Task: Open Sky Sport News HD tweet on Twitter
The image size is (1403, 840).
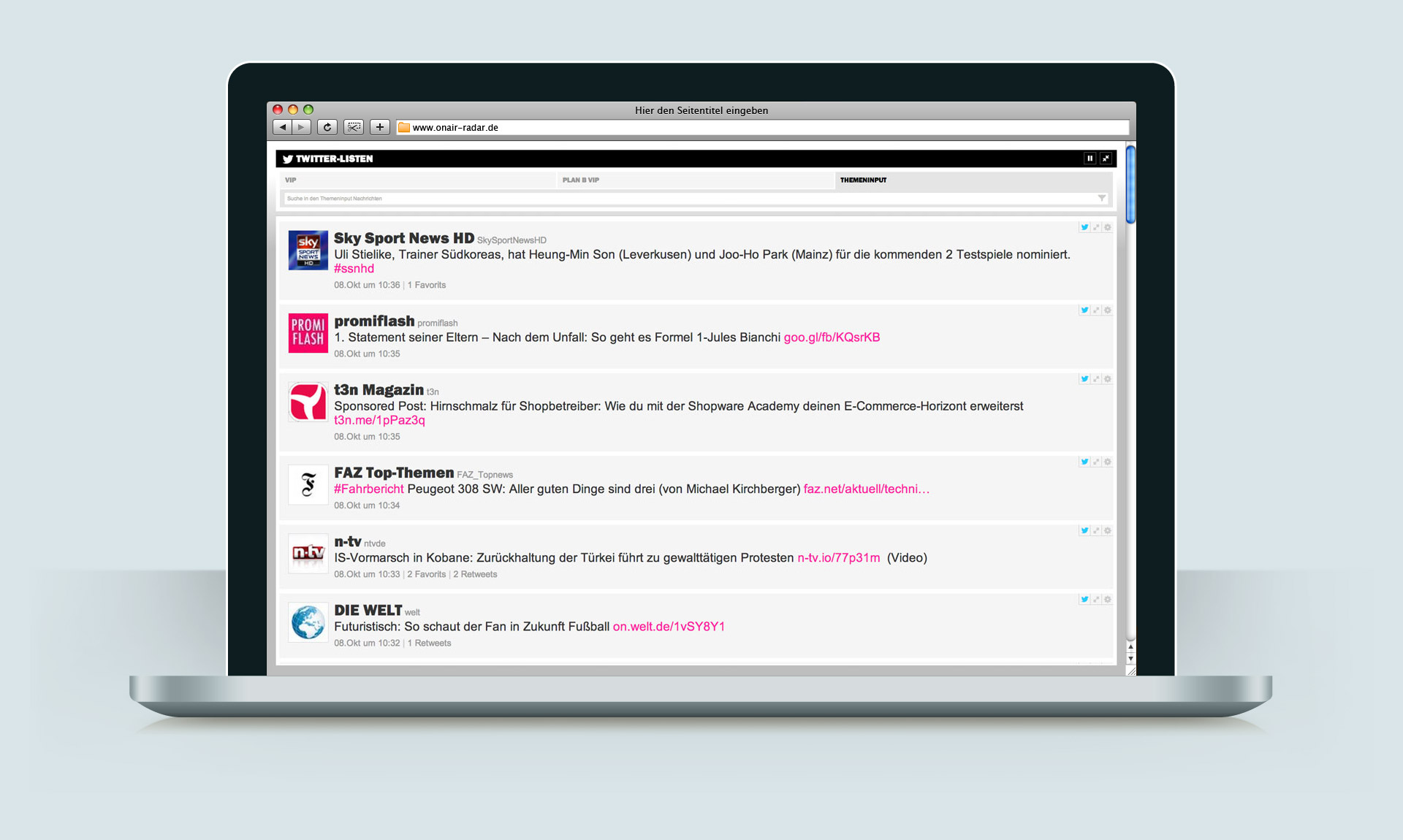Action: [1084, 227]
